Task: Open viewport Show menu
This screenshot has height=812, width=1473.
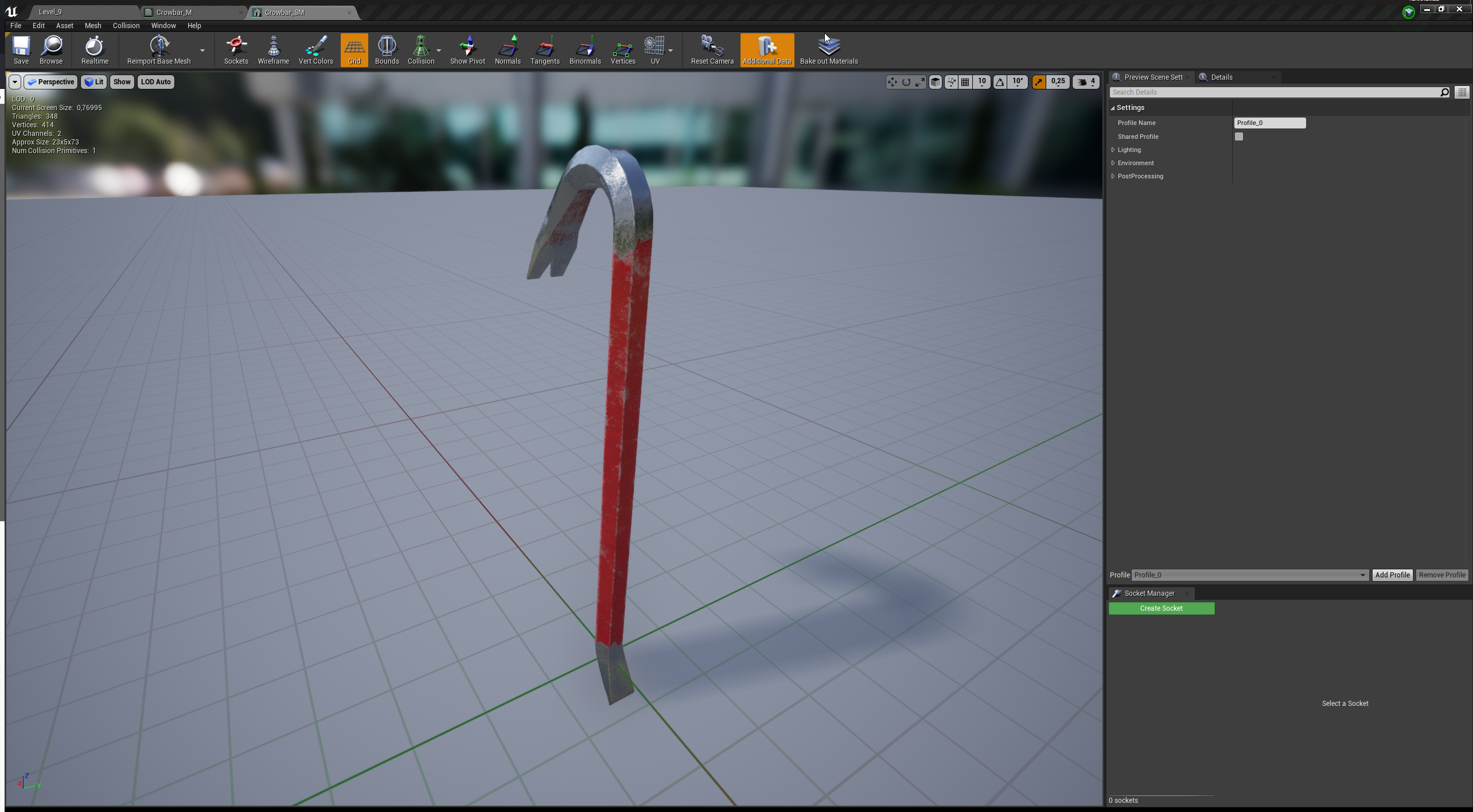Action: (x=122, y=82)
